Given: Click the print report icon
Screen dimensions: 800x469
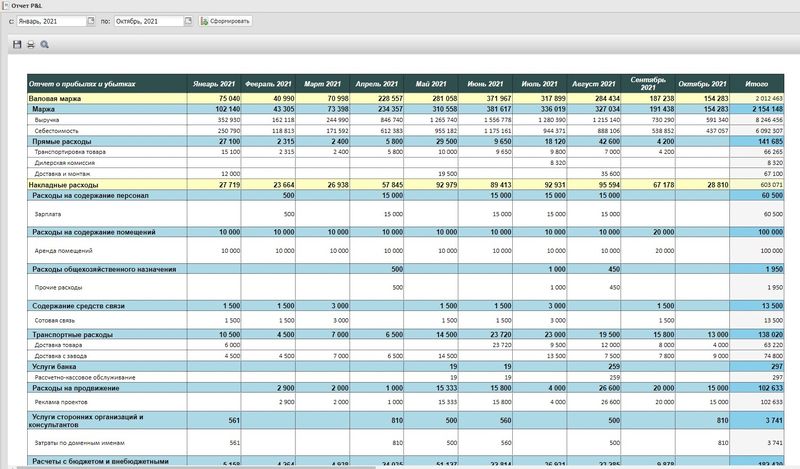Looking at the screenshot, I should (x=31, y=44).
